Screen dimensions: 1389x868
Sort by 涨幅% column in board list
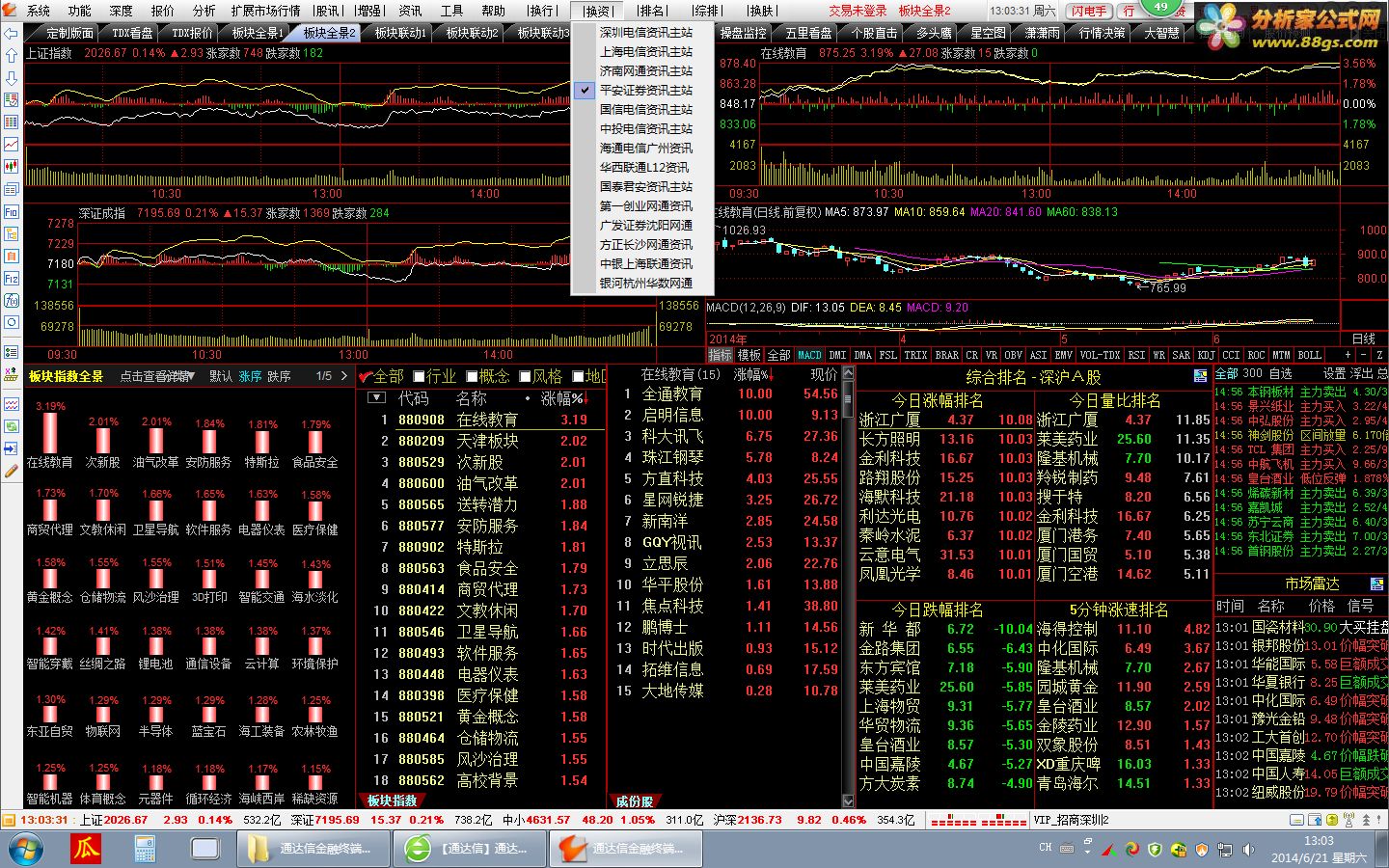click(x=563, y=398)
